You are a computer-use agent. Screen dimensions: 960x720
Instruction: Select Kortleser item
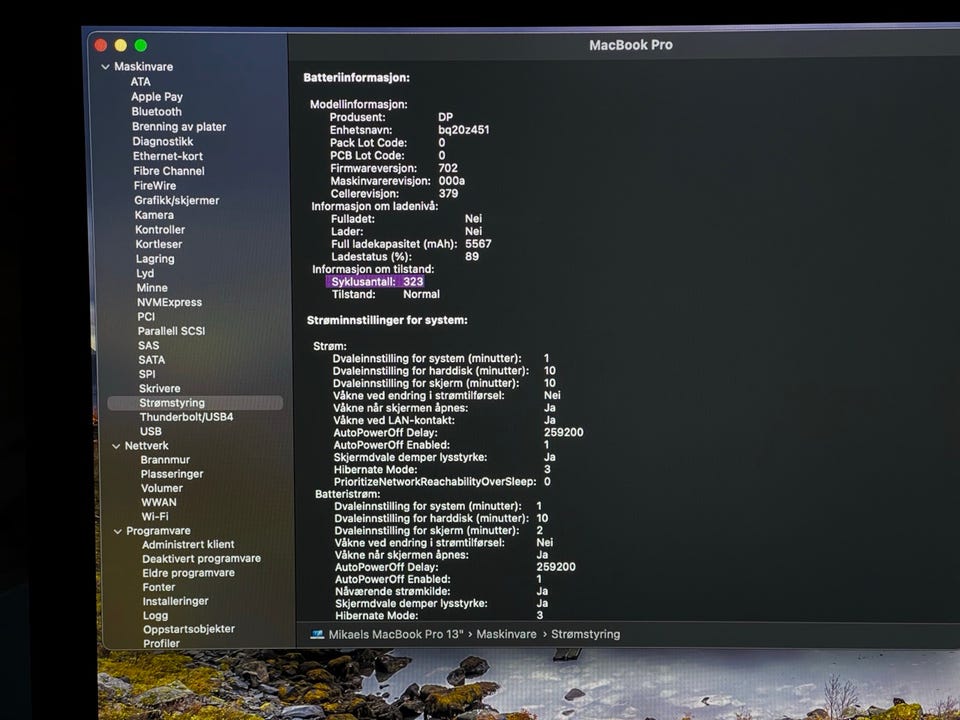click(159, 244)
